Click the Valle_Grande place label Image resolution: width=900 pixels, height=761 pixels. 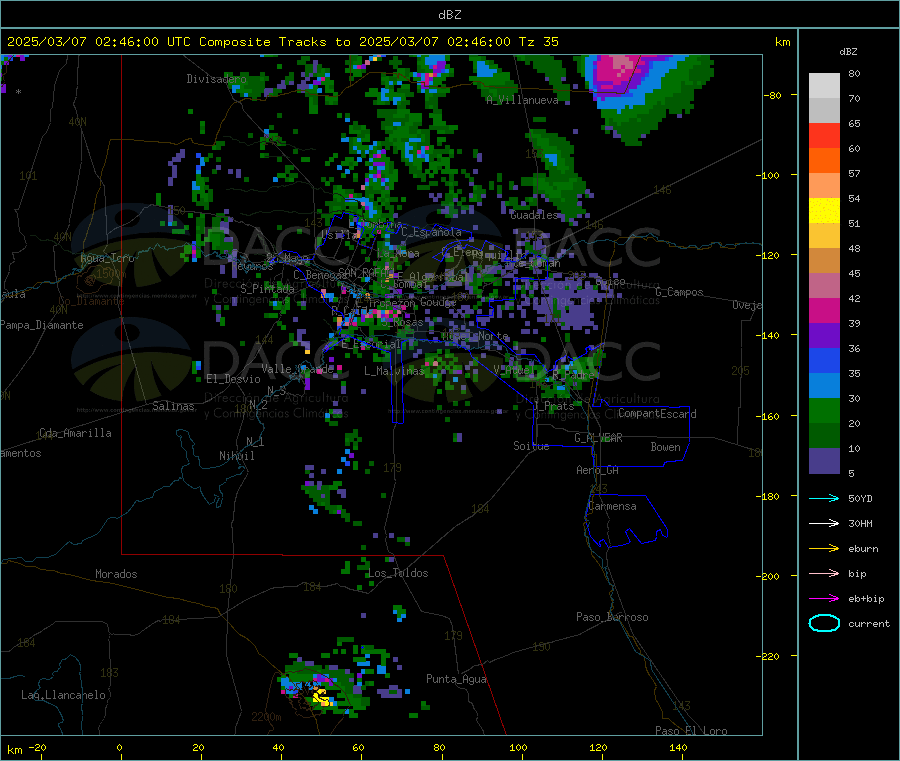[x=297, y=369]
